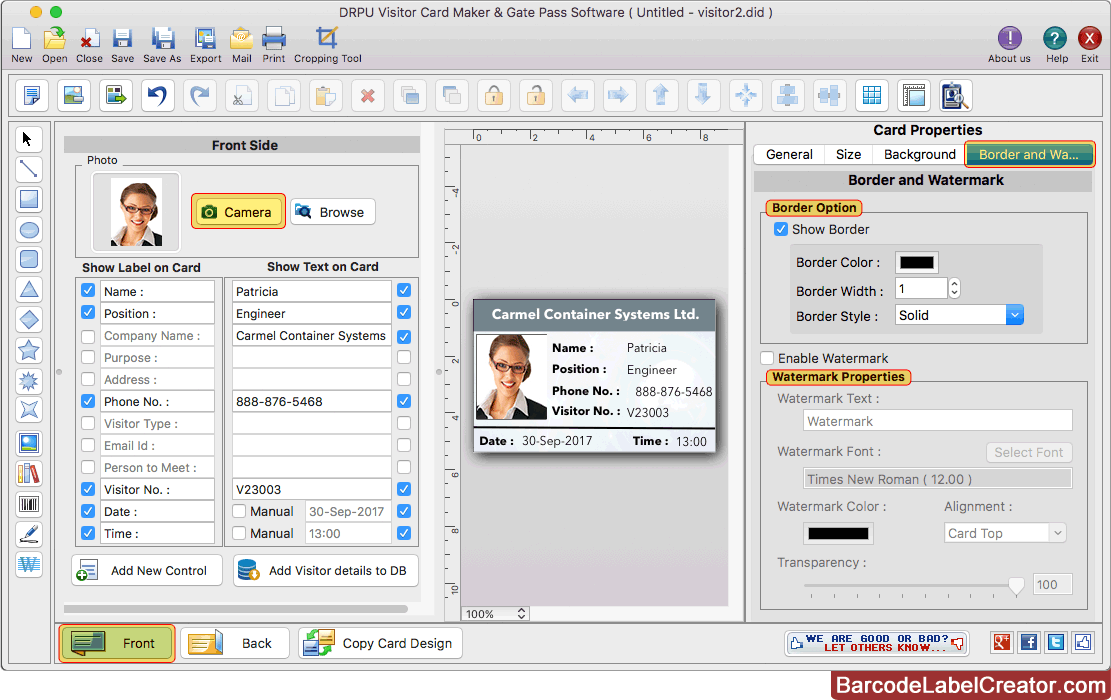This screenshot has width=1111, height=700.
Task: Switch to the Size tab
Action: point(848,154)
